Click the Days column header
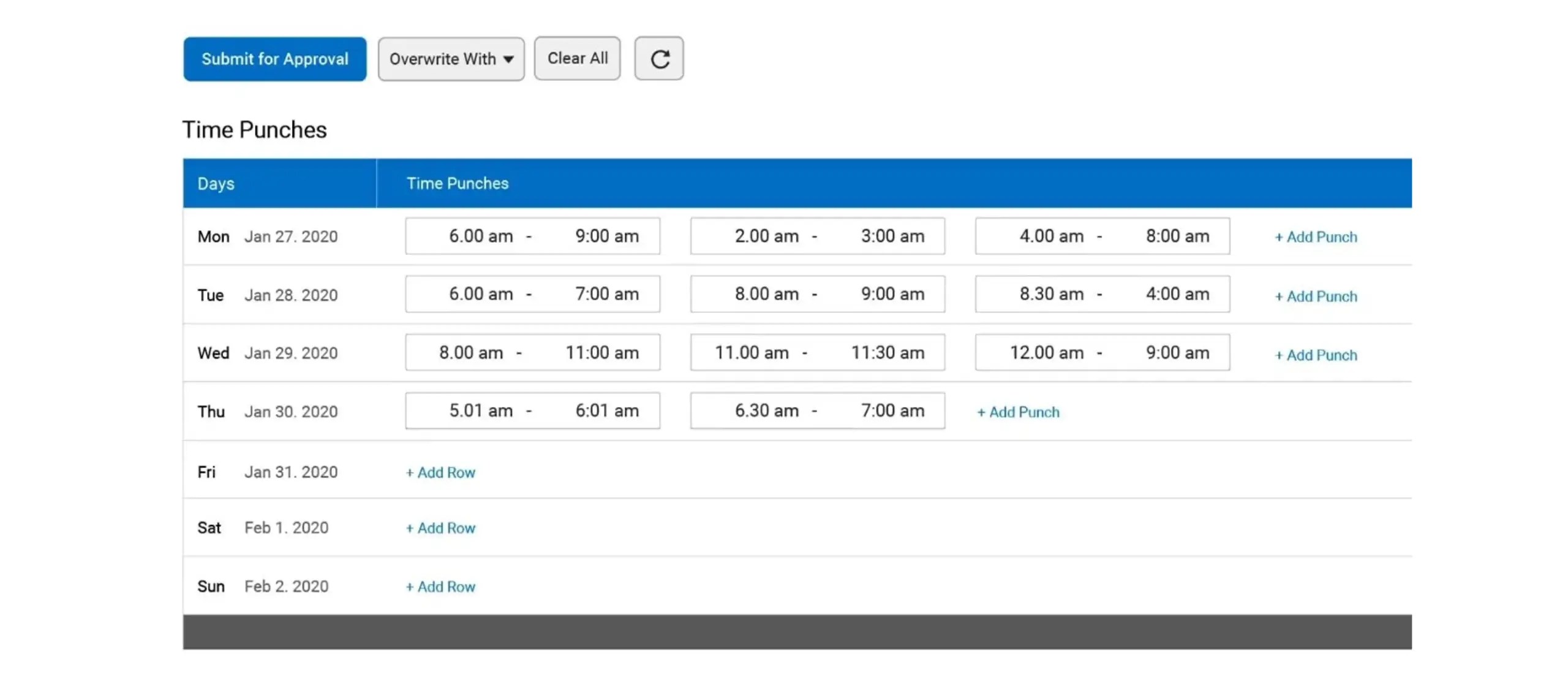The image size is (1568, 674). coord(216,183)
